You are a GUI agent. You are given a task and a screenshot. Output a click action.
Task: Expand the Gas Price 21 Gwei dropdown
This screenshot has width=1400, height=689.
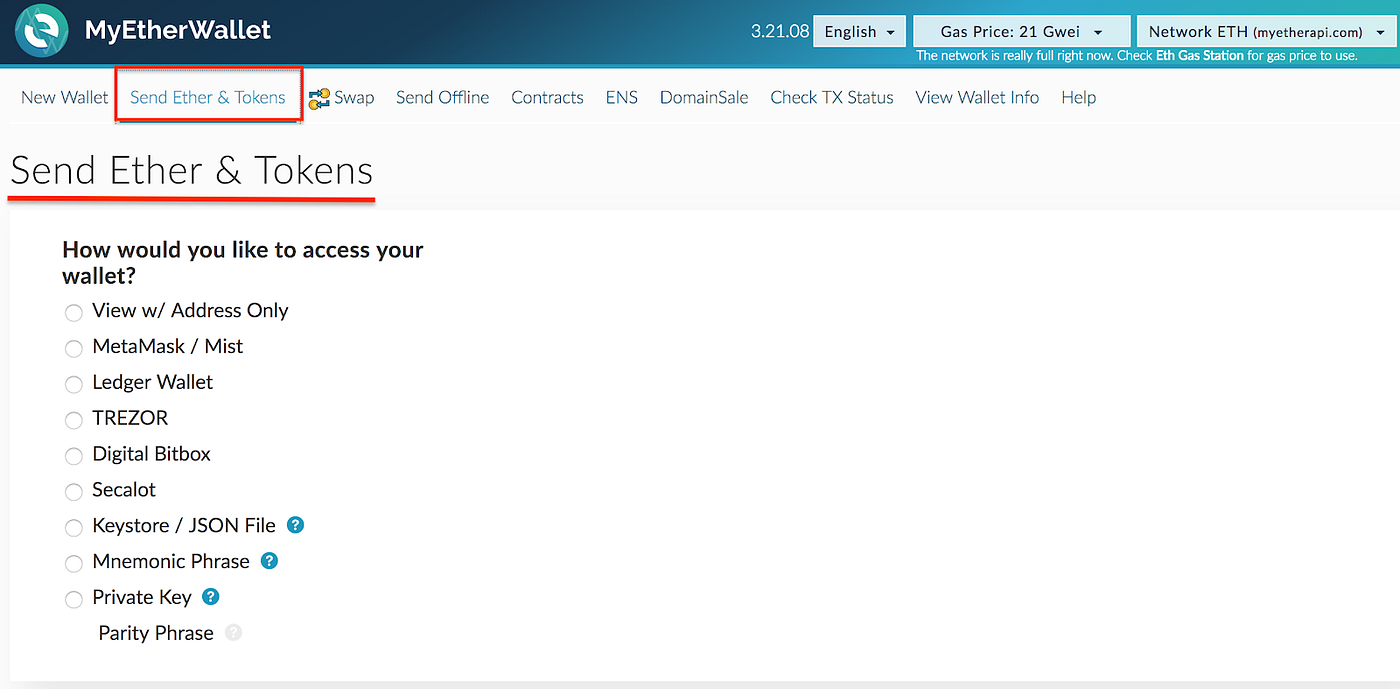(1021, 31)
